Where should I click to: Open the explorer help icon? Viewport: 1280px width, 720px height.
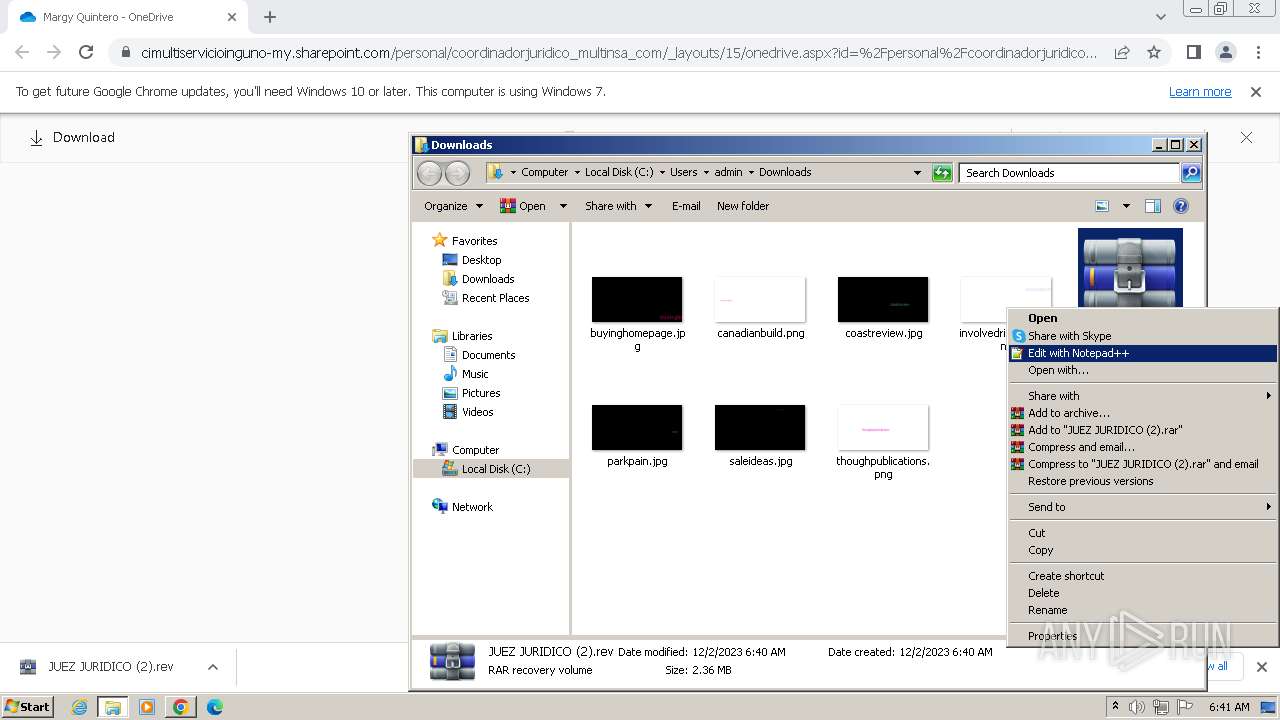point(1181,206)
